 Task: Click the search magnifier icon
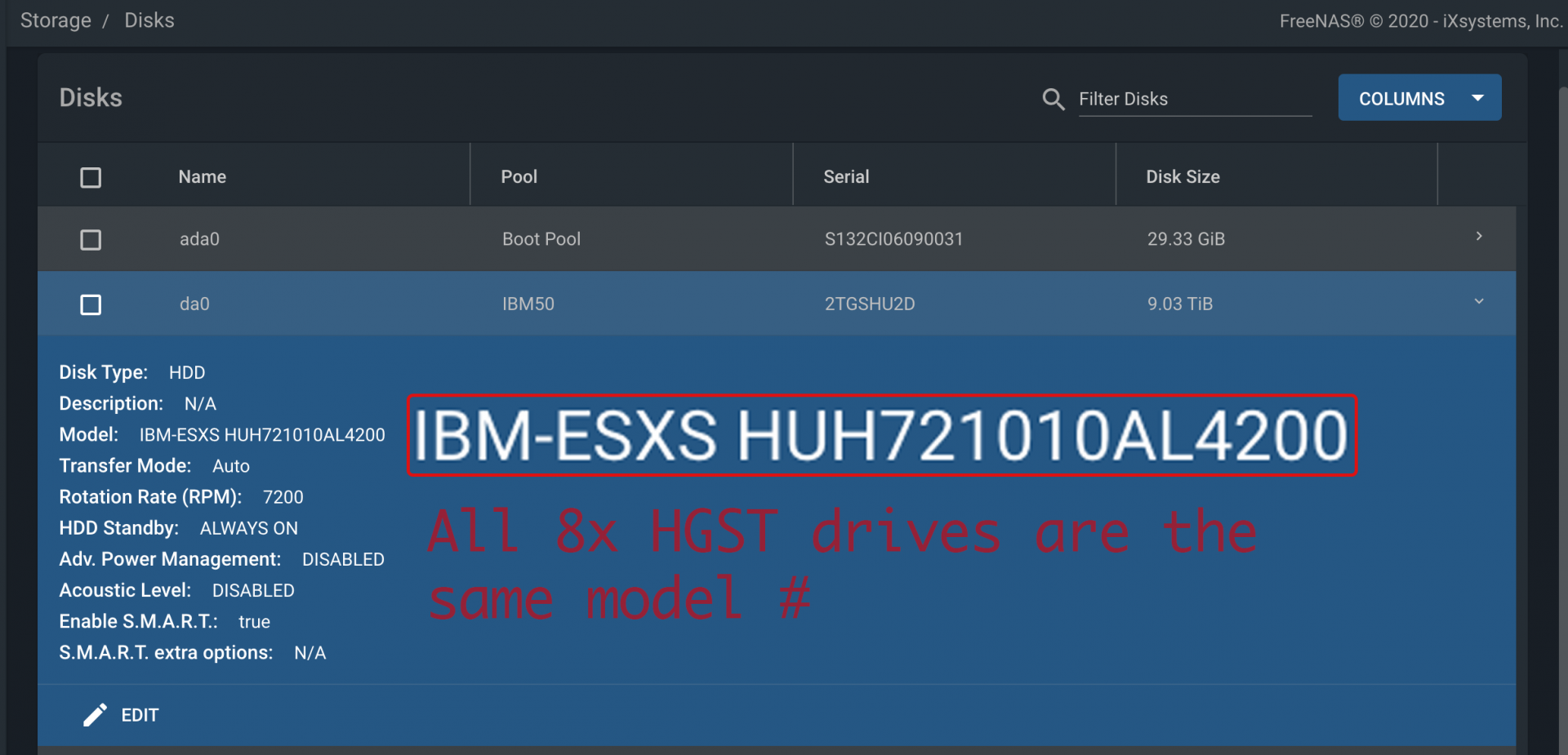[x=1053, y=100]
